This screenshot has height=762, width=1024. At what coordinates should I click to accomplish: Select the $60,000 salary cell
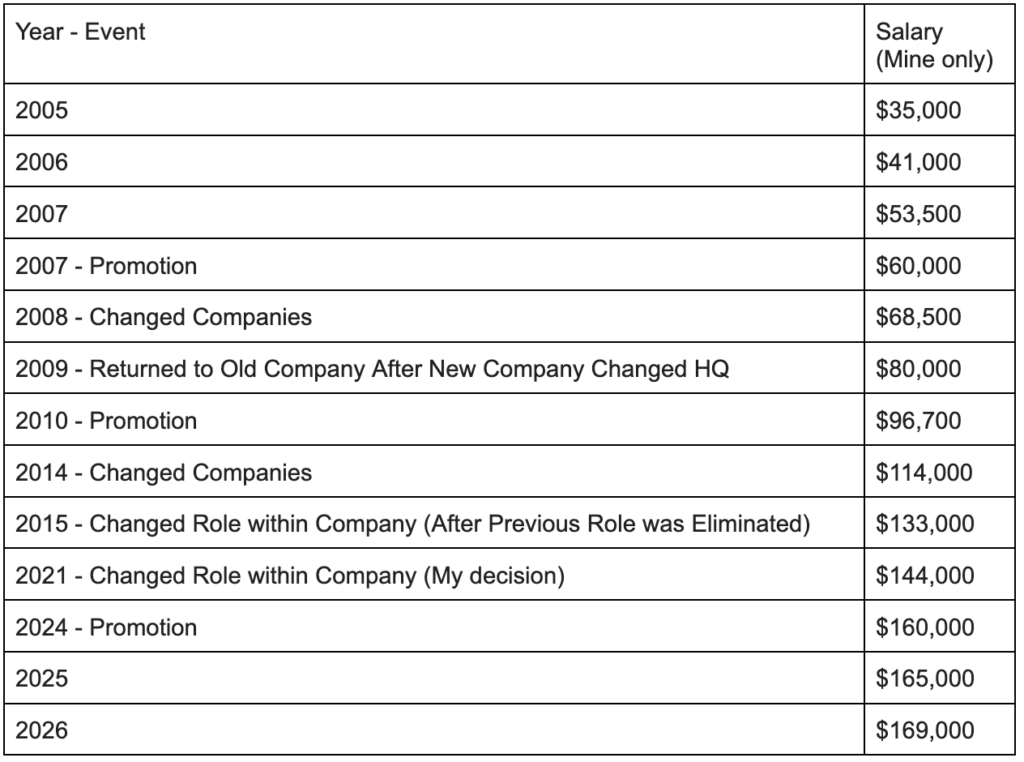pyautogui.click(x=940, y=264)
